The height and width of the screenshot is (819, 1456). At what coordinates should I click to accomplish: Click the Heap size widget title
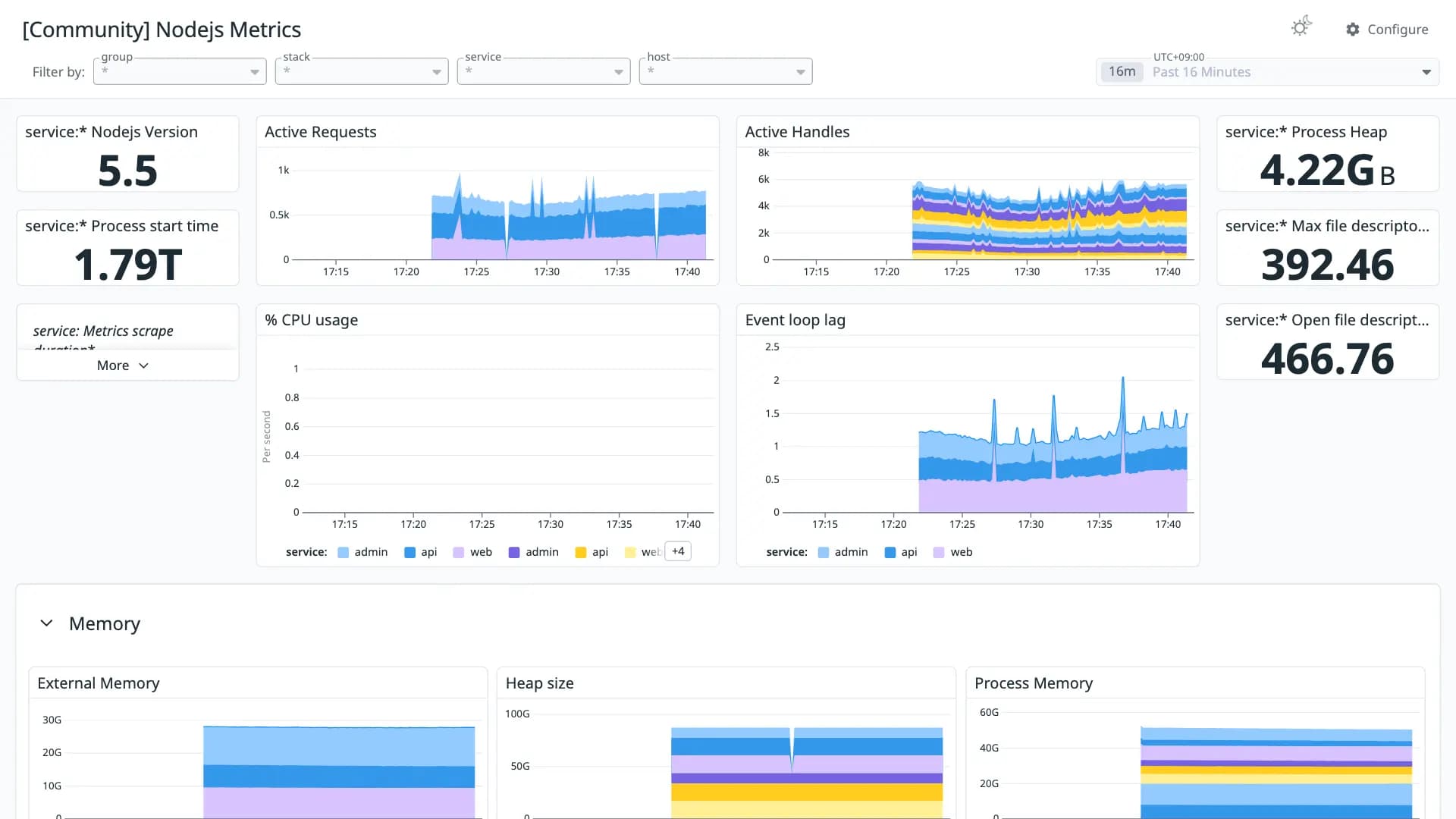539,683
